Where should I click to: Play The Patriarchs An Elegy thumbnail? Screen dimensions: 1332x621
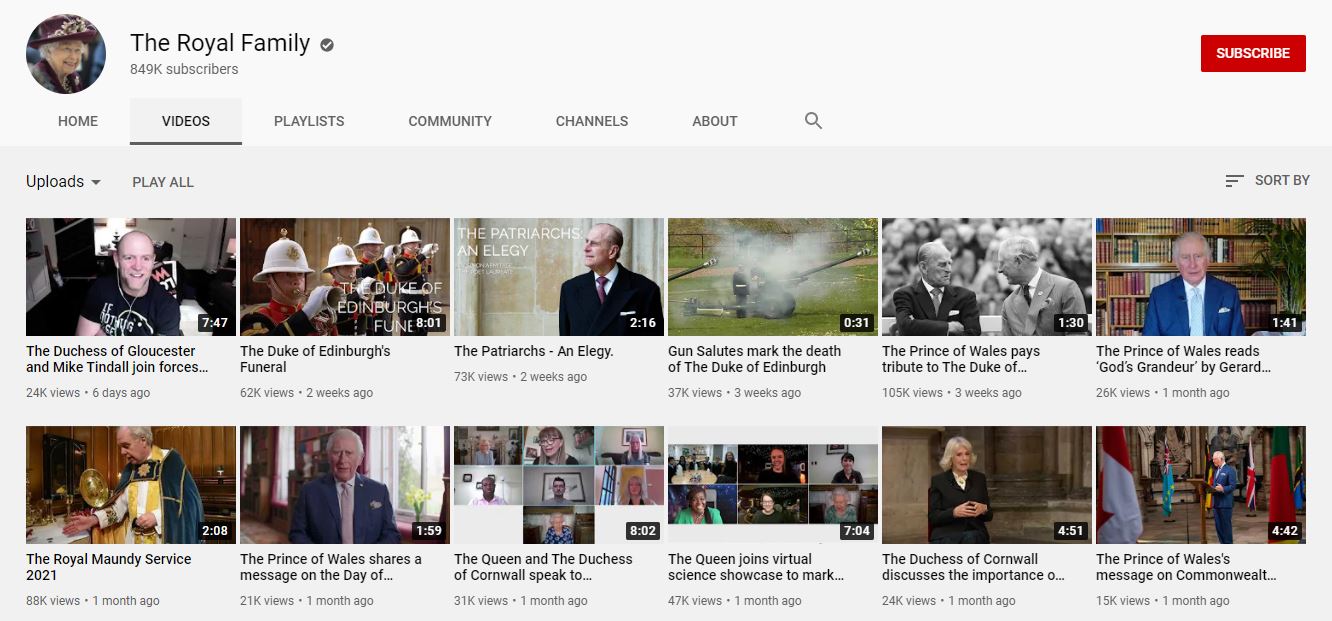coord(559,277)
